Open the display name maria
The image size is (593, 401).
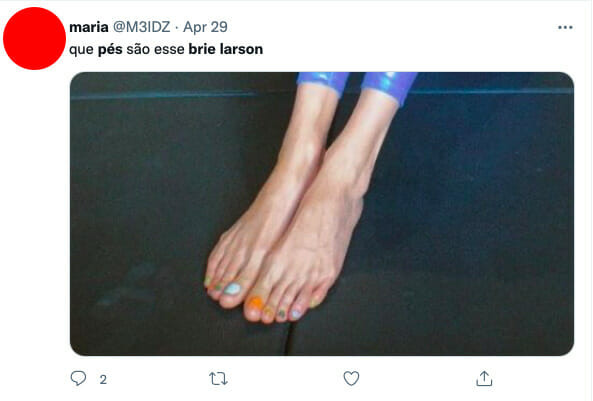point(89,27)
